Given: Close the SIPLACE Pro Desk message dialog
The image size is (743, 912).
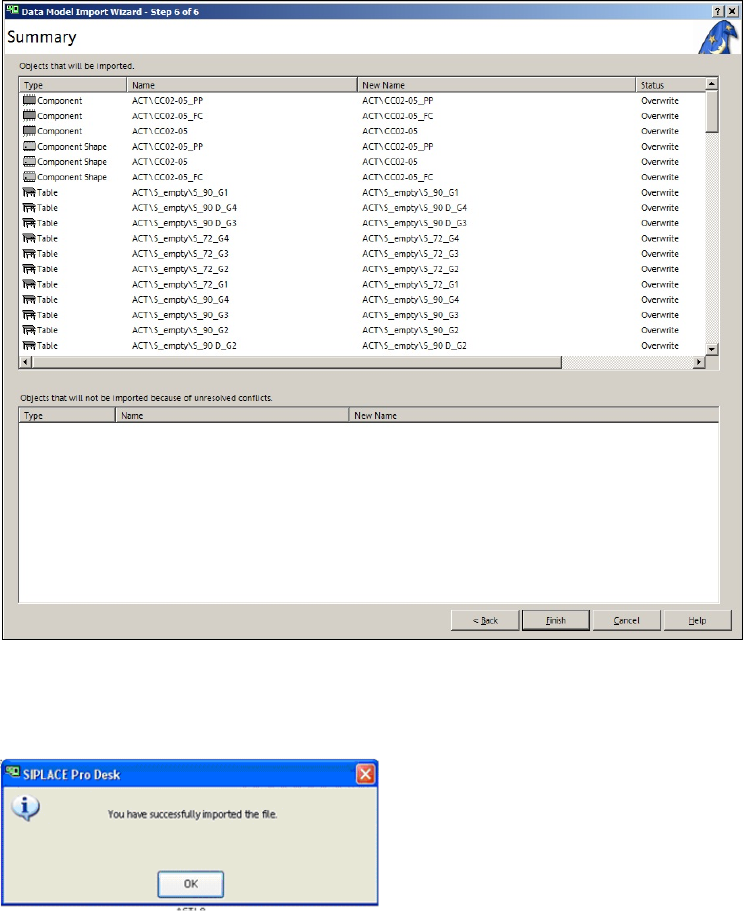Looking at the screenshot, I should pyautogui.click(x=365, y=774).
